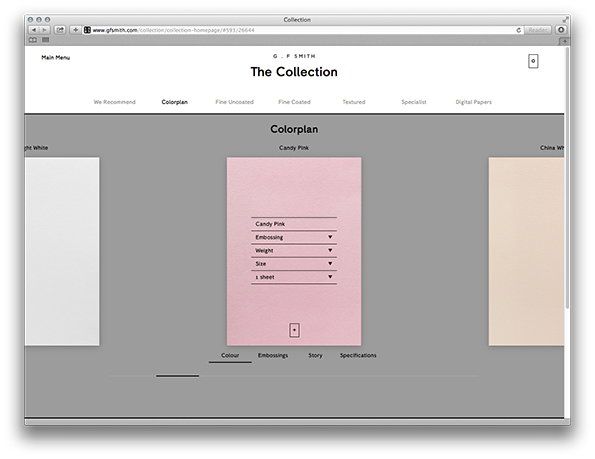Enter fullscreen with the window resize arrows
This screenshot has width=595, height=459.
click(565, 19)
